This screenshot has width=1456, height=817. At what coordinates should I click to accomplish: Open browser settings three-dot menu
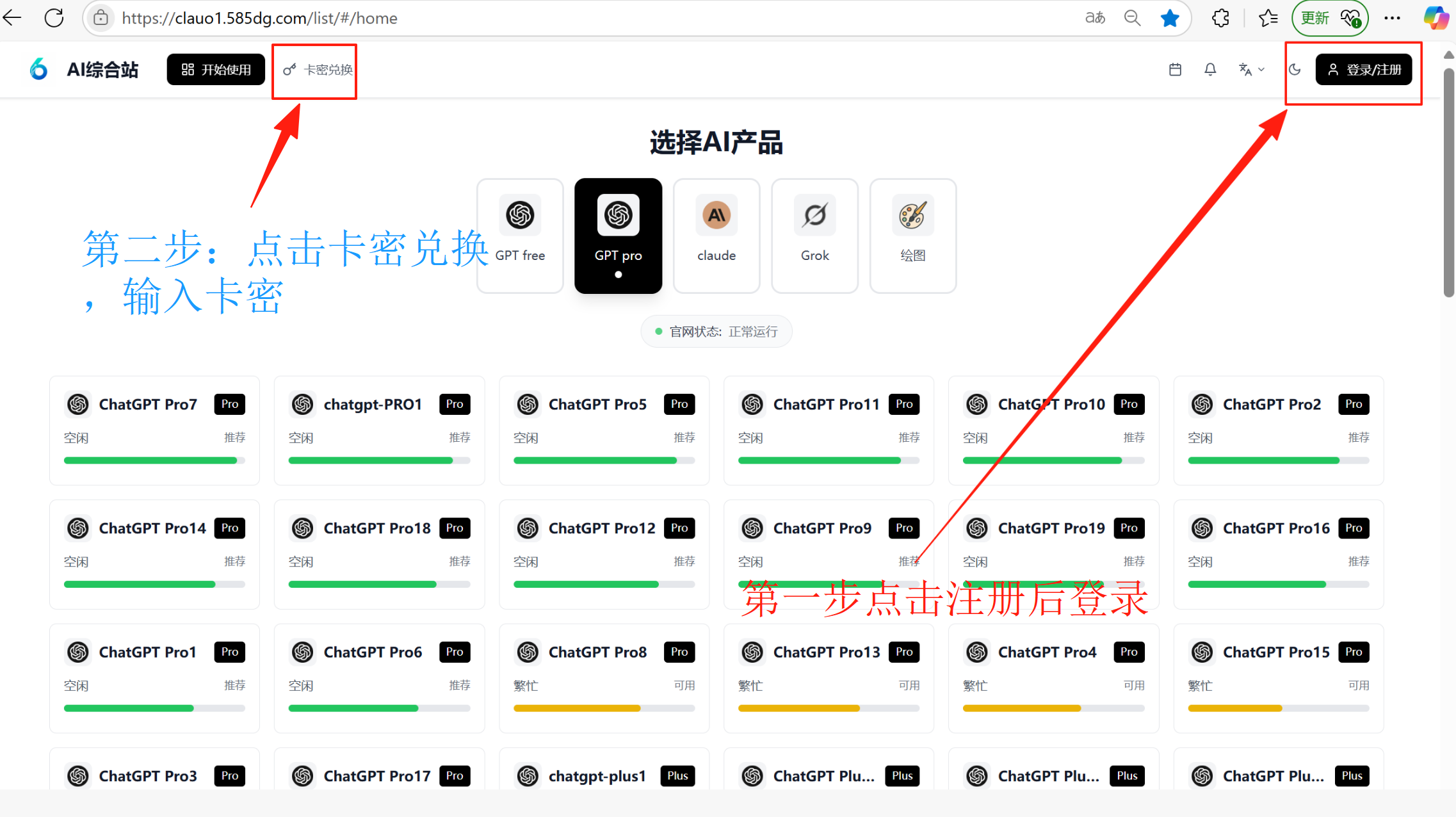(1392, 18)
